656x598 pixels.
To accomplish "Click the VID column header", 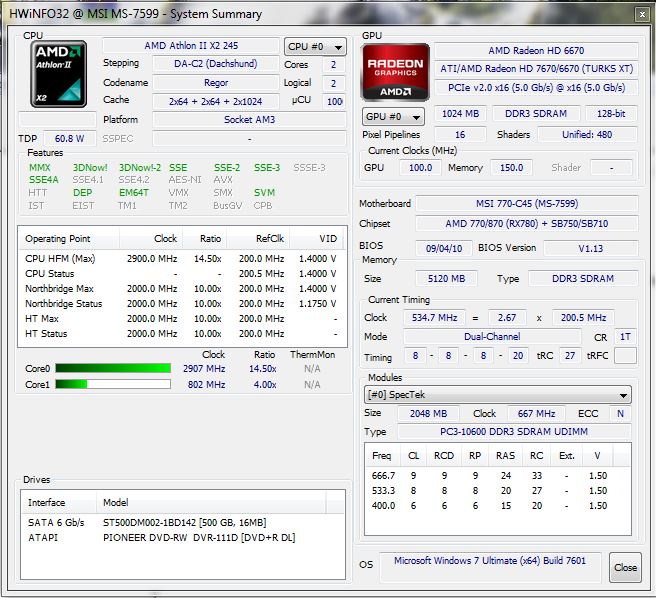I will click(317, 239).
